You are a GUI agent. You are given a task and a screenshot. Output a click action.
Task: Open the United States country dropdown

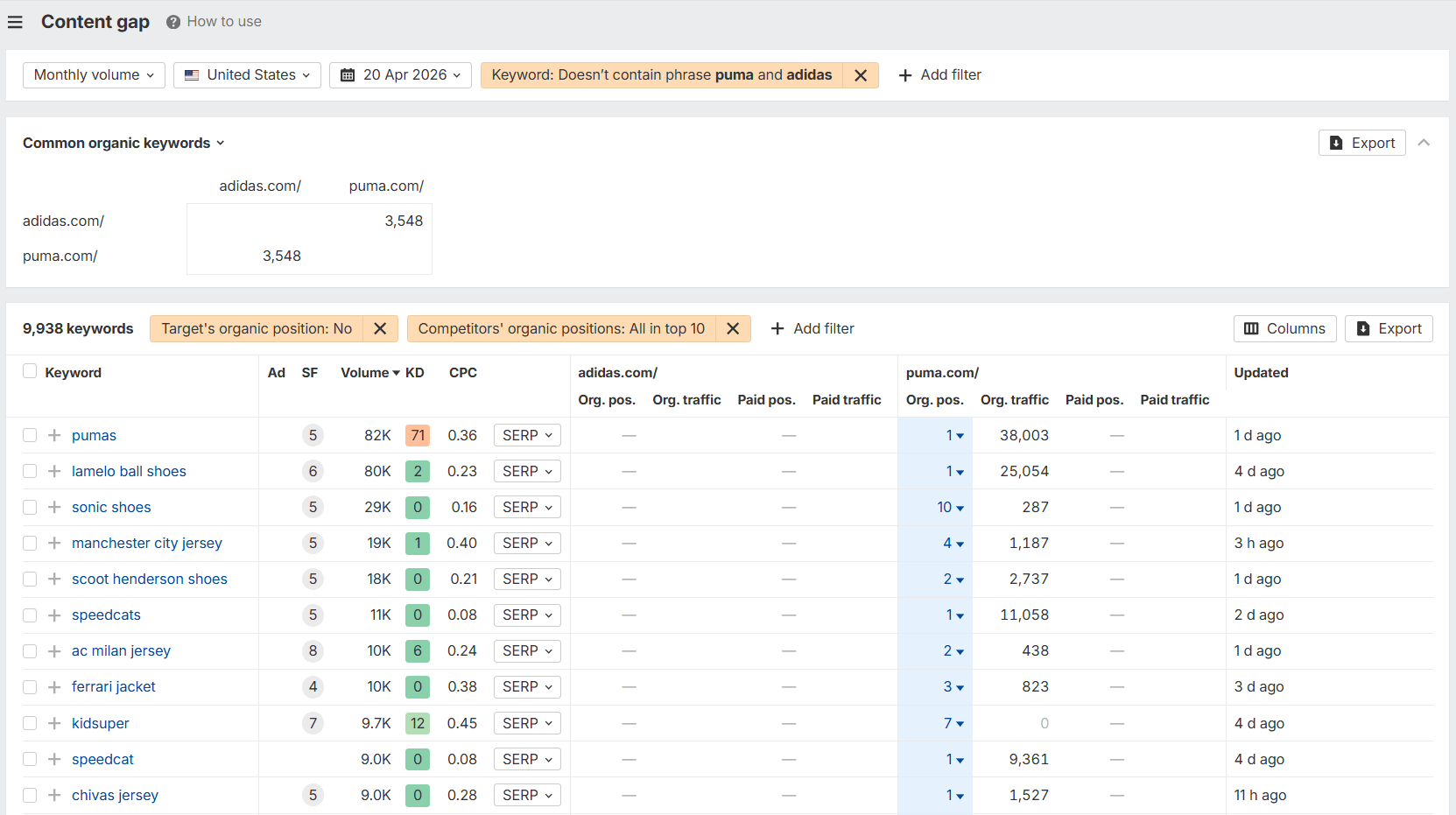click(247, 75)
